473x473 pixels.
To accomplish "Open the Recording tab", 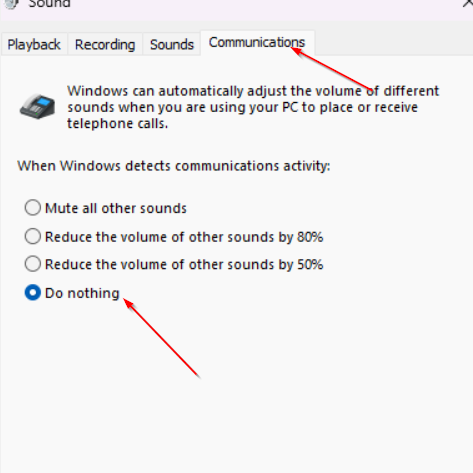I will tap(105, 44).
